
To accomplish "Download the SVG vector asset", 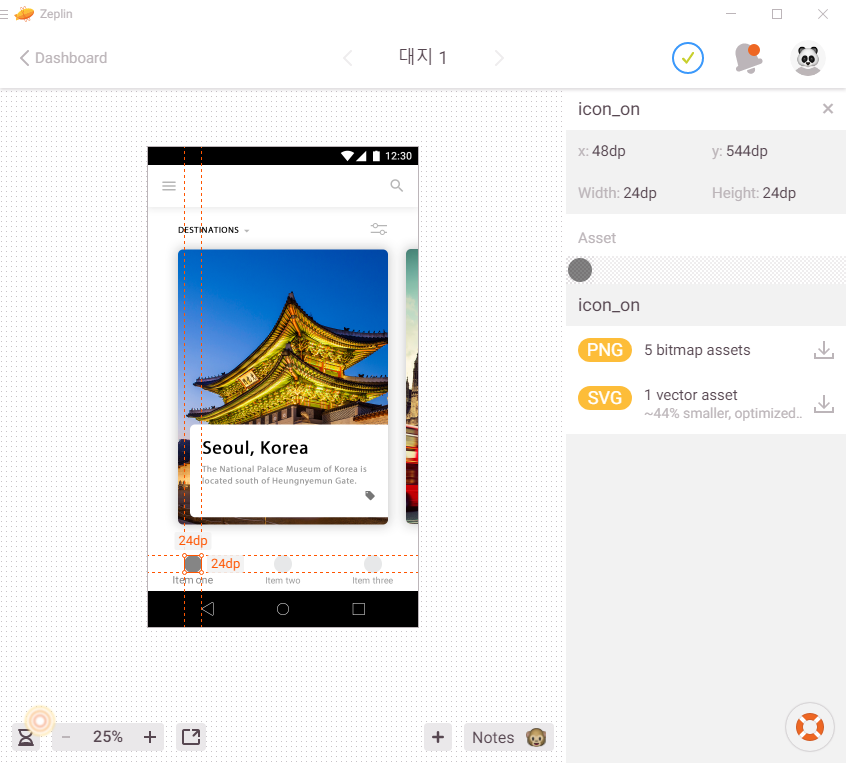I will click(823, 404).
